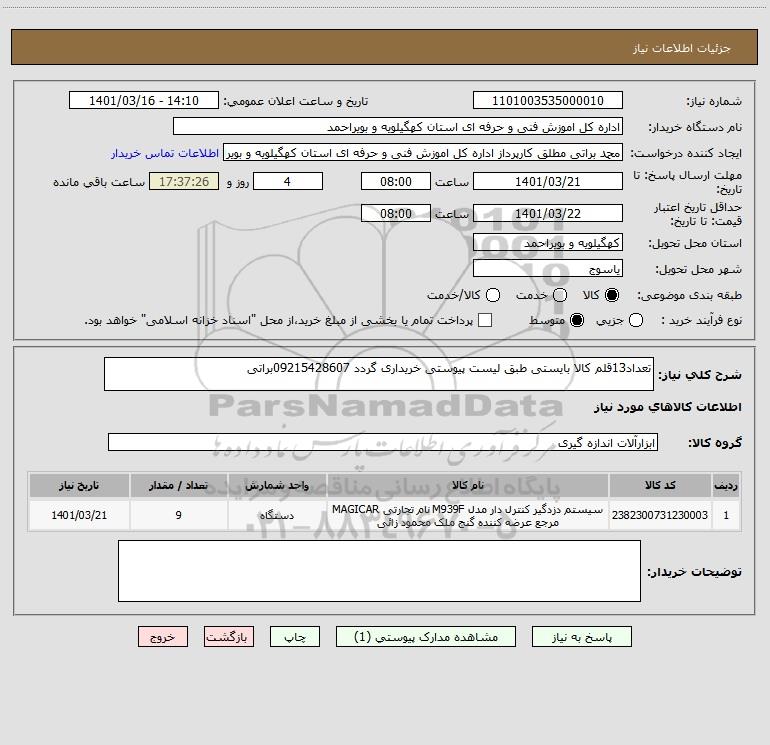Open مشاهده مدارک پیوستی (1) button
770x745 pixels.
pos(426,637)
